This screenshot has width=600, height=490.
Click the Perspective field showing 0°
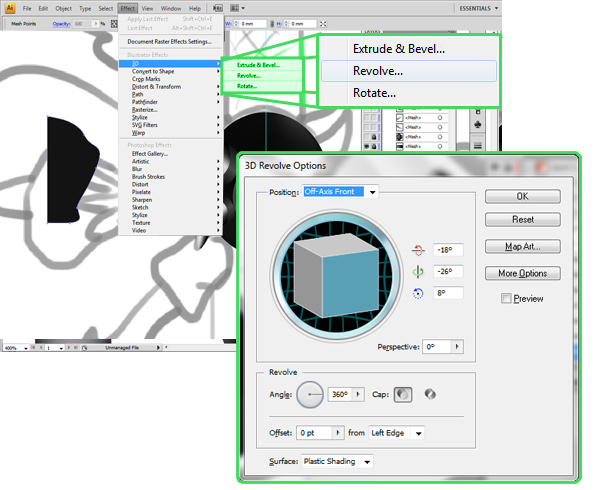pyautogui.click(x=437, y=347)
